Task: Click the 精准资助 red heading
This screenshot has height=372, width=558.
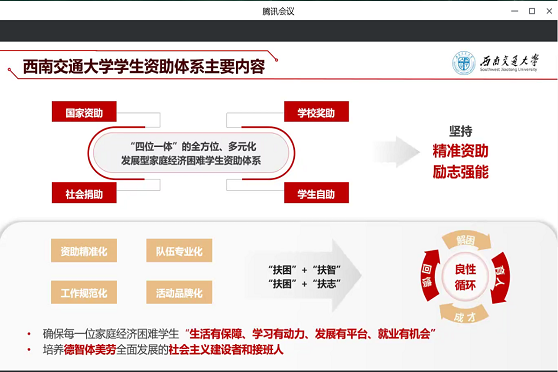Action: point(460,151)
